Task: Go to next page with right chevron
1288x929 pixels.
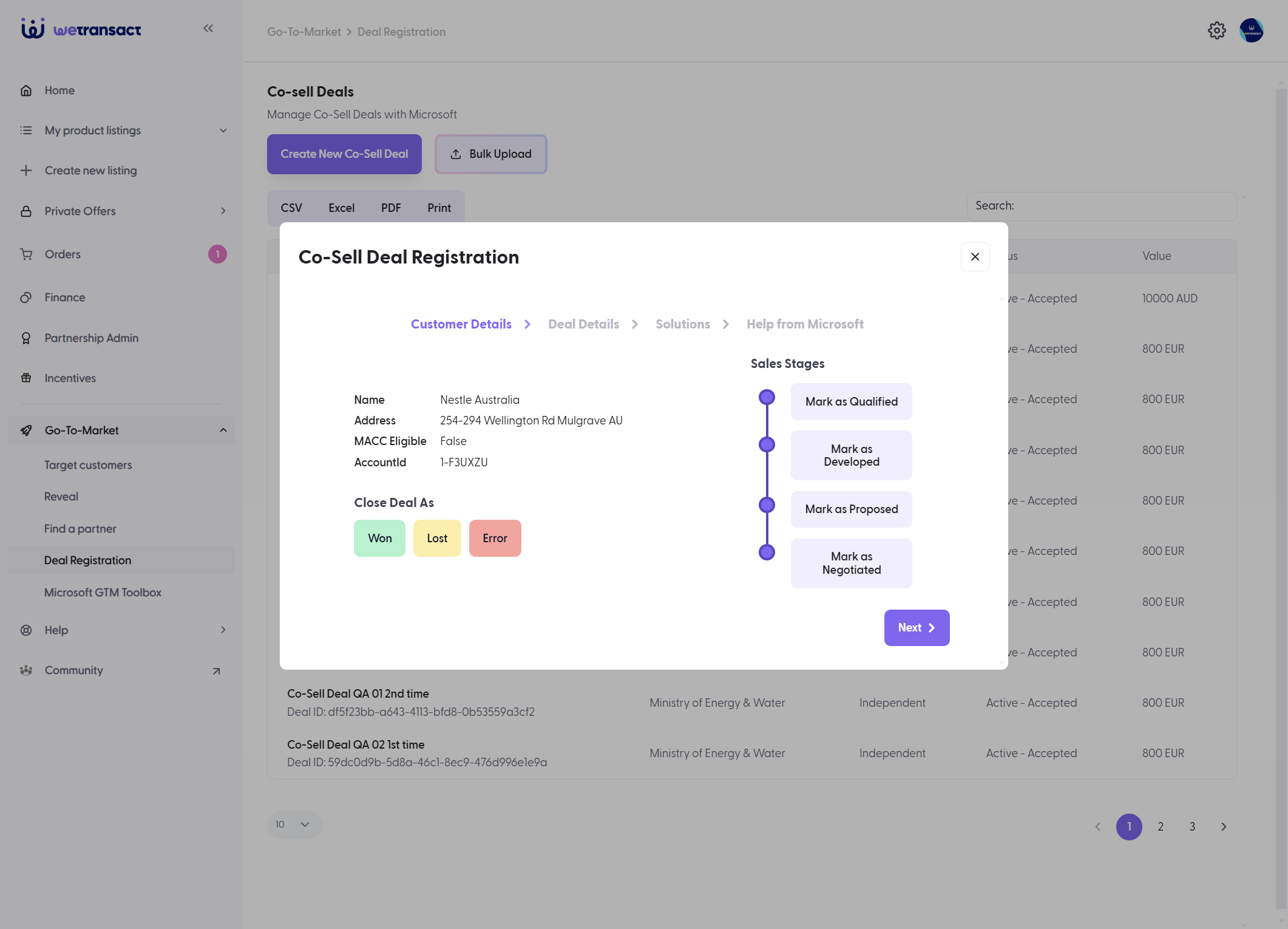Action: pos(1224,827)
